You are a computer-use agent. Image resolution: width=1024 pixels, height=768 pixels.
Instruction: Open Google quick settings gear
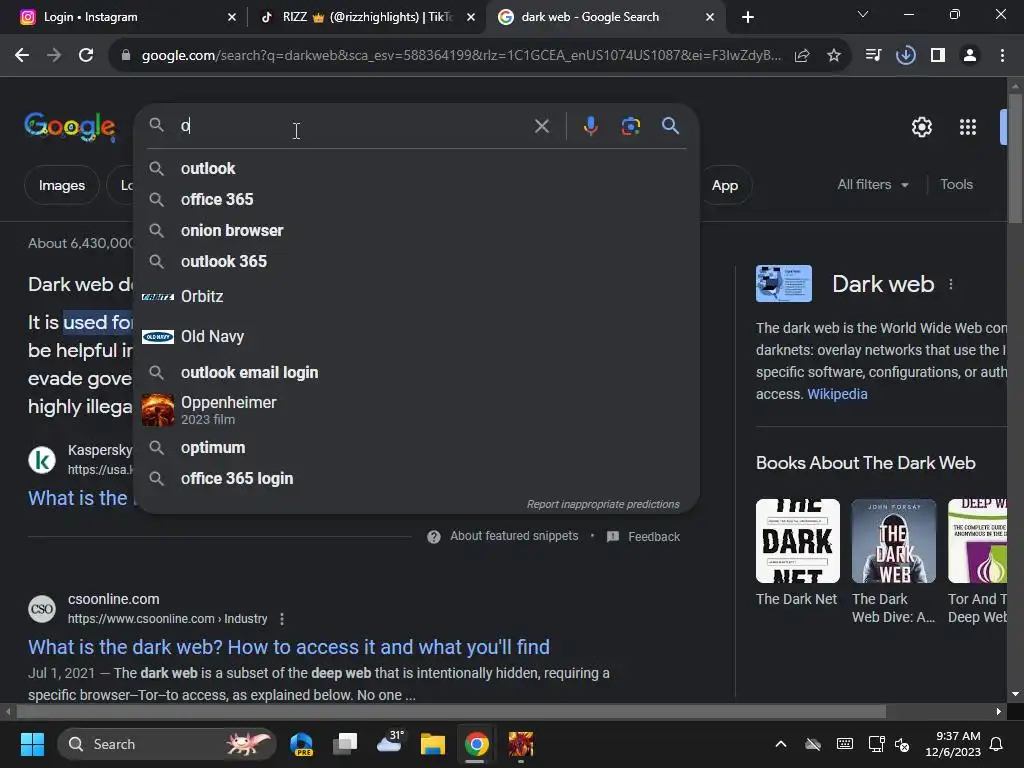click(921, 127)
